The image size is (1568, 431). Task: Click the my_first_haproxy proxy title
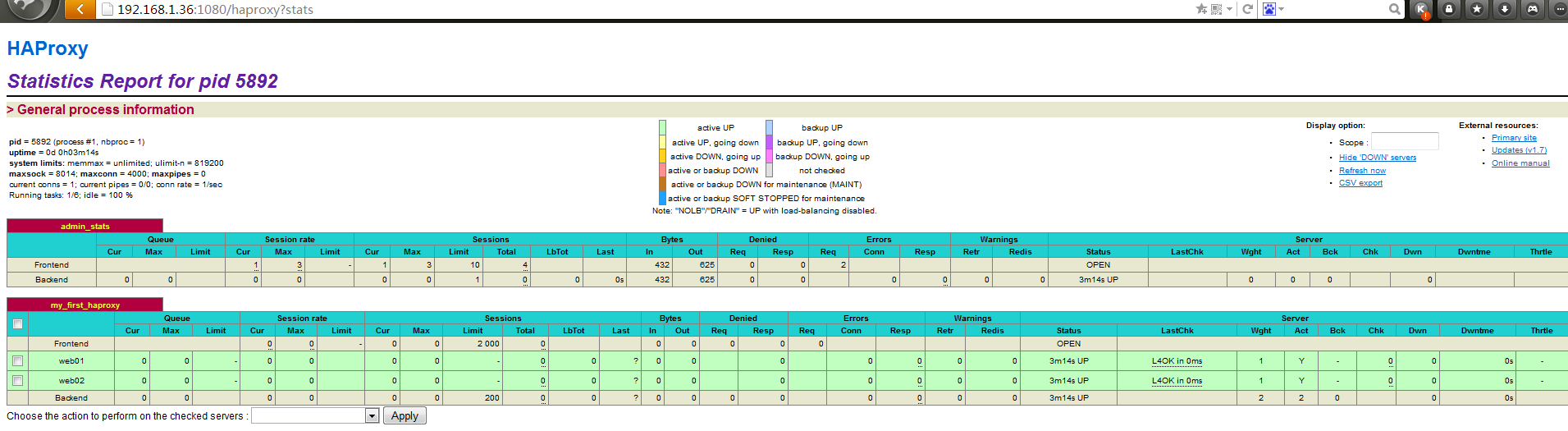pyautogui.click(x=85, y=305)
